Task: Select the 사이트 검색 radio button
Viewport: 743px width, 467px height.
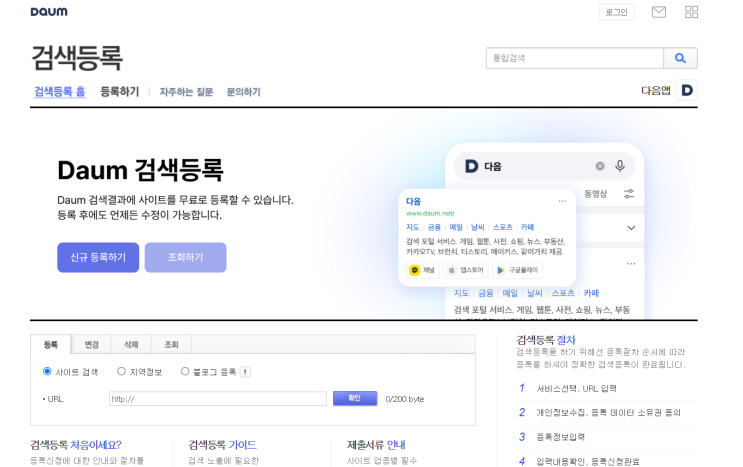Action: (x=47, y=371)
